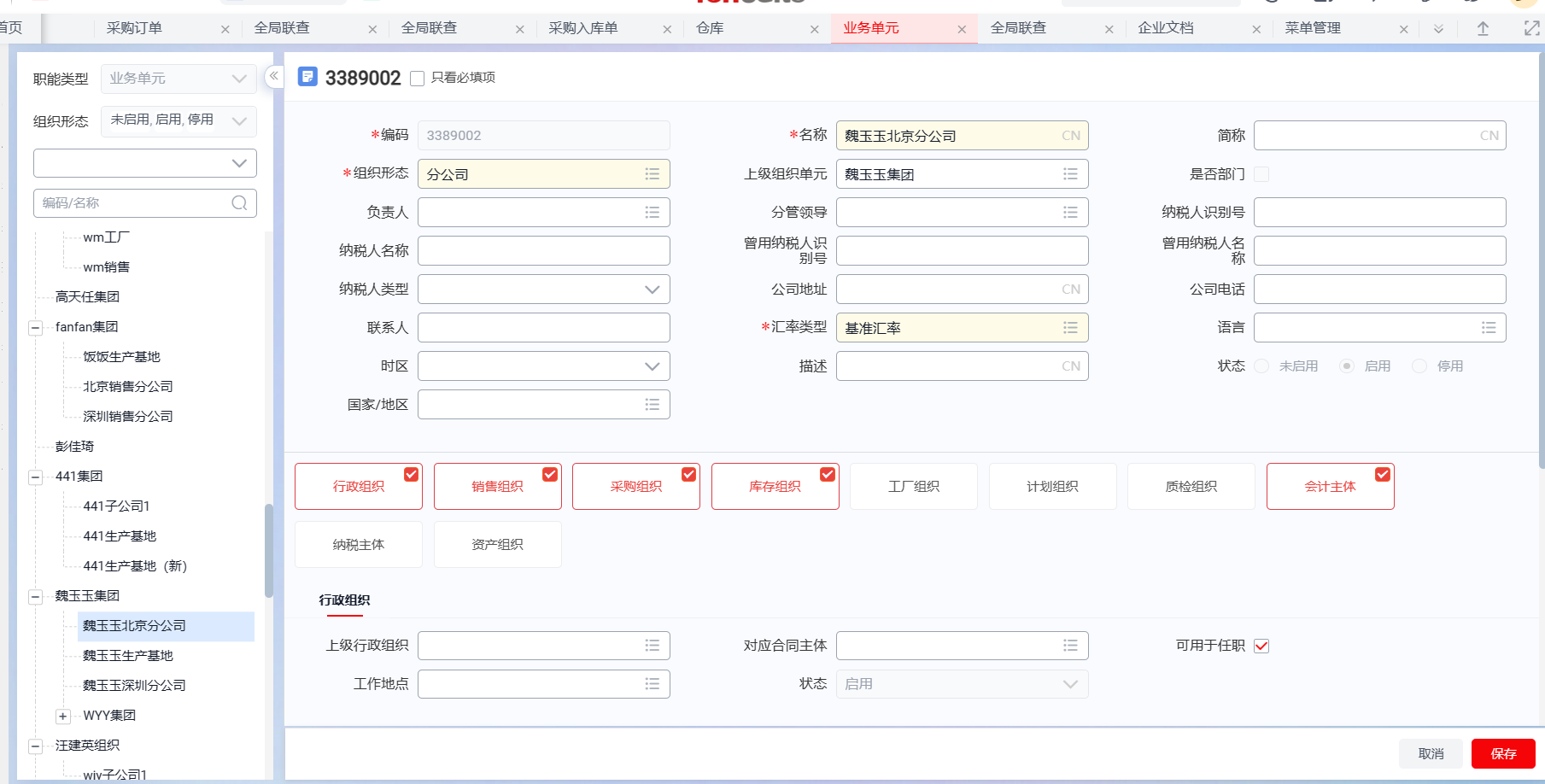Activate the 工厂组织 tile

coord(913,486)
